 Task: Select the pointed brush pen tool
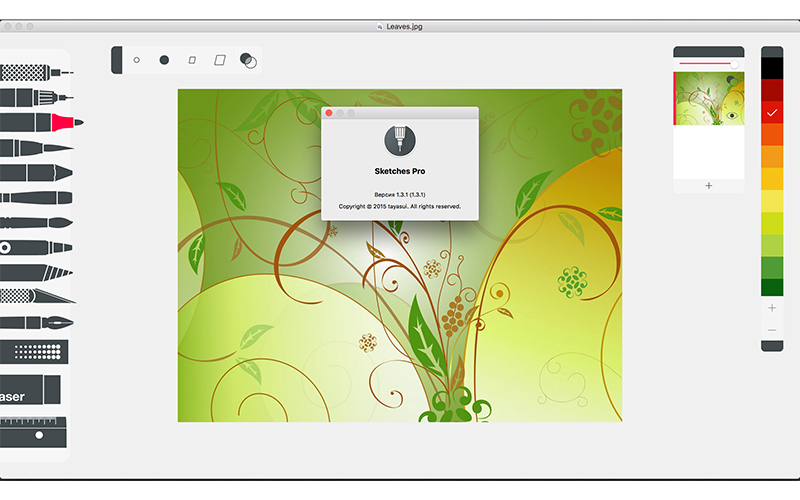pos(36,148)
